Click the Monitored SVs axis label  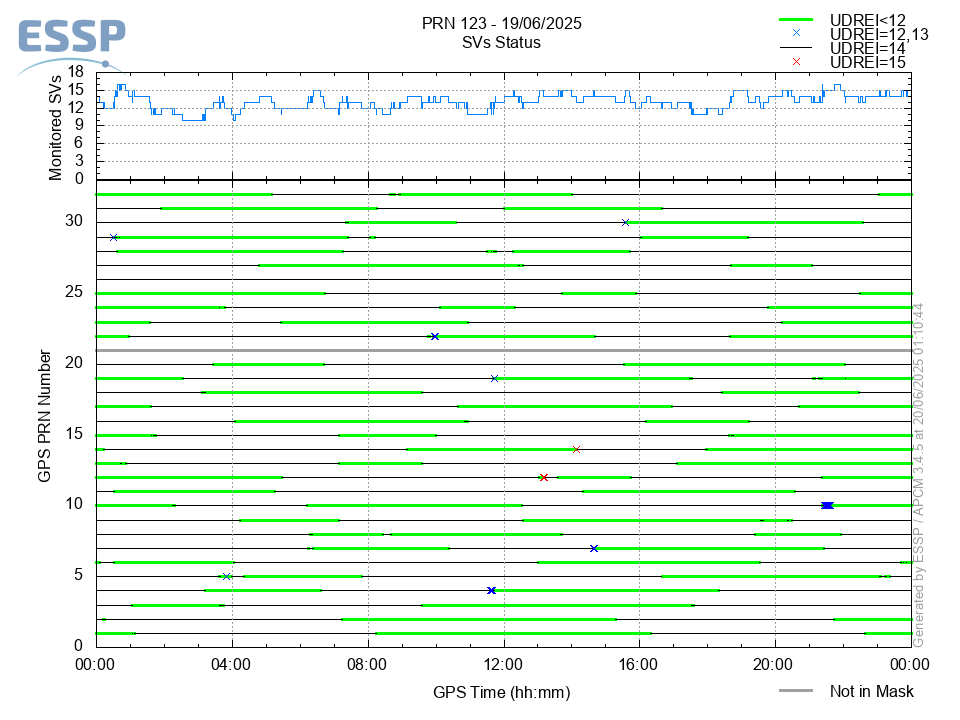click(56, 127)
